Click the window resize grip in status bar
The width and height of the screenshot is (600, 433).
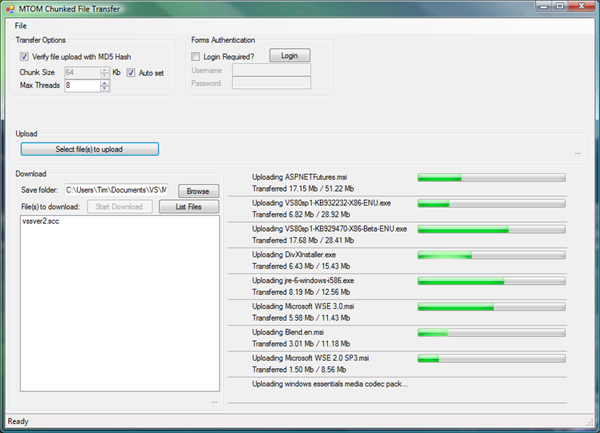click(590, 422)
